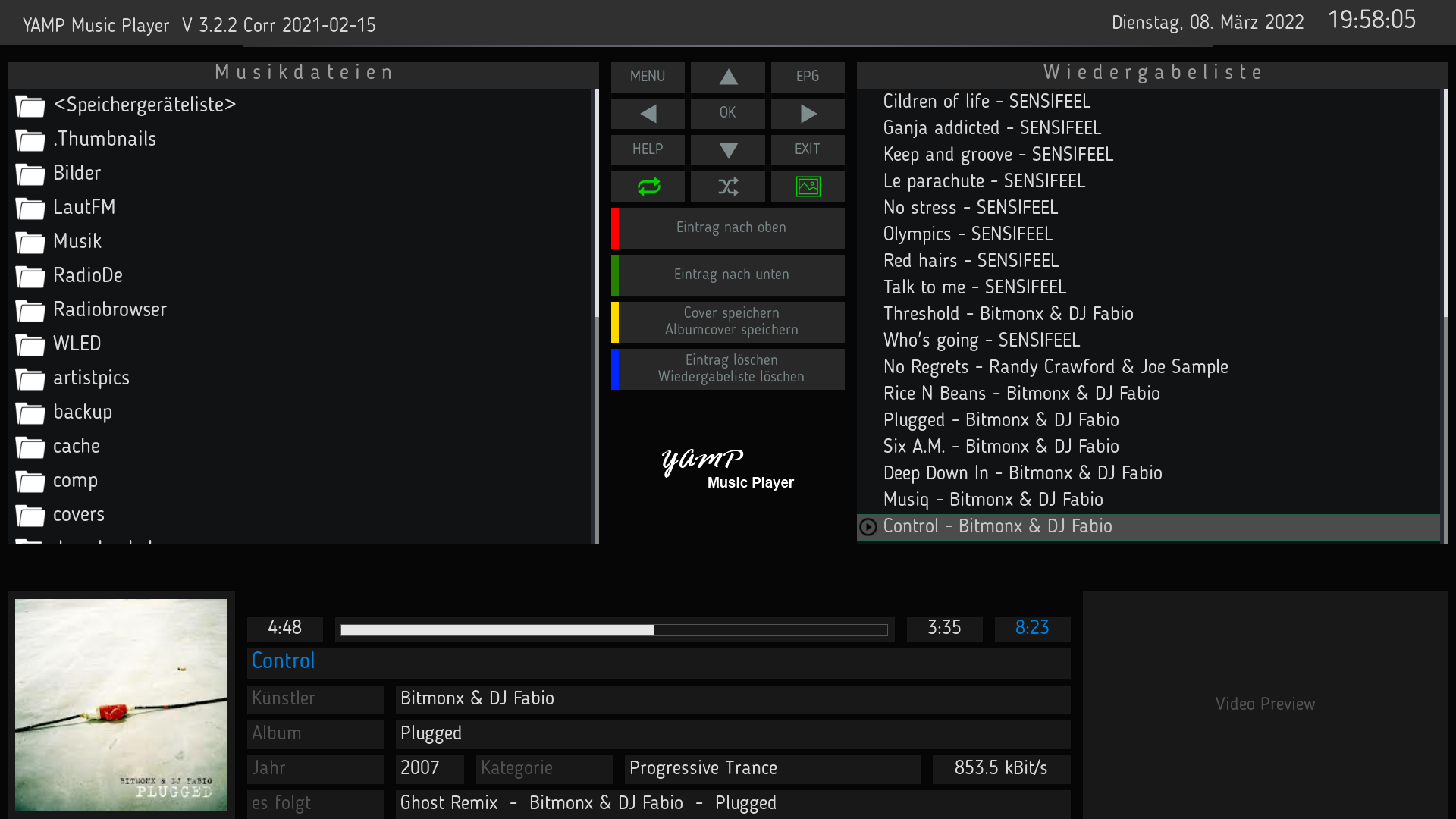Open the backup folder icon
Image resolution: width=1456 pixels, height=819 pixels.
30,413
